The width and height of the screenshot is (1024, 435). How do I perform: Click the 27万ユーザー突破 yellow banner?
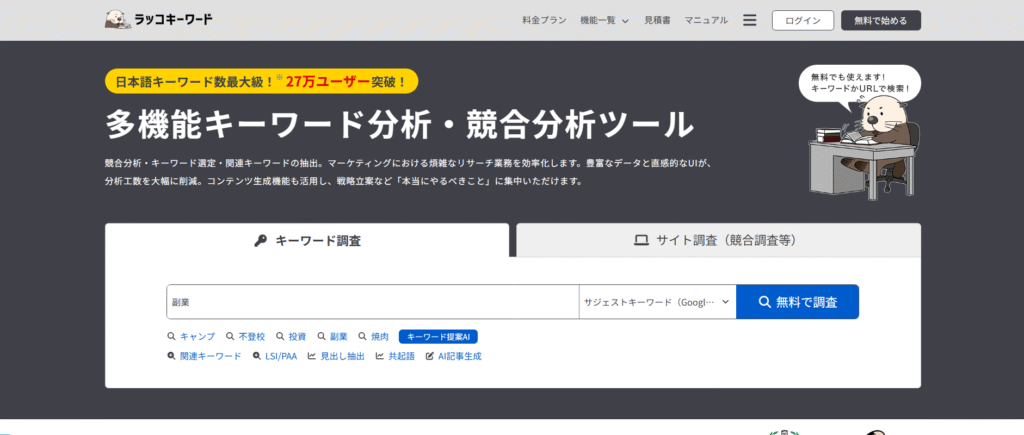pos(261,82)
